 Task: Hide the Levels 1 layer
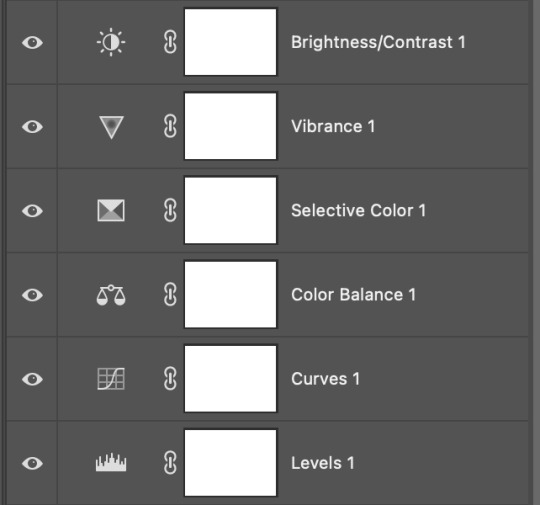point(32,463)
